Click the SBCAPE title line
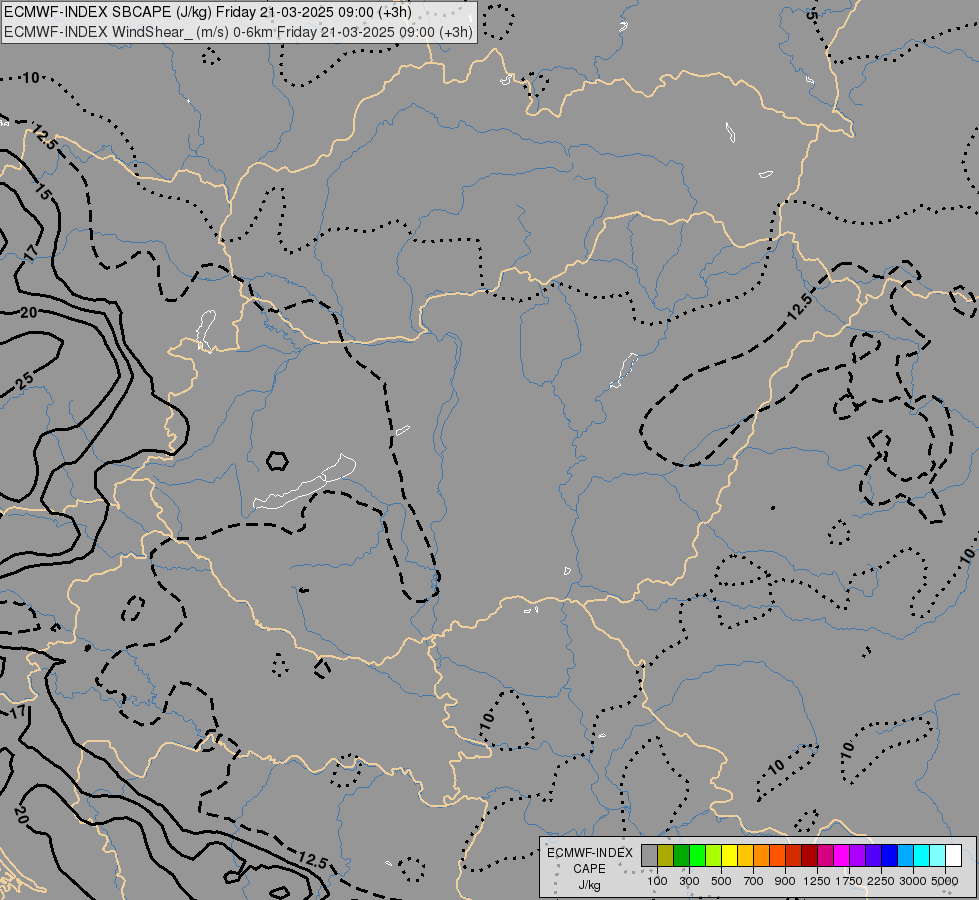The image size is (979, 900). (x=208, y=12)
